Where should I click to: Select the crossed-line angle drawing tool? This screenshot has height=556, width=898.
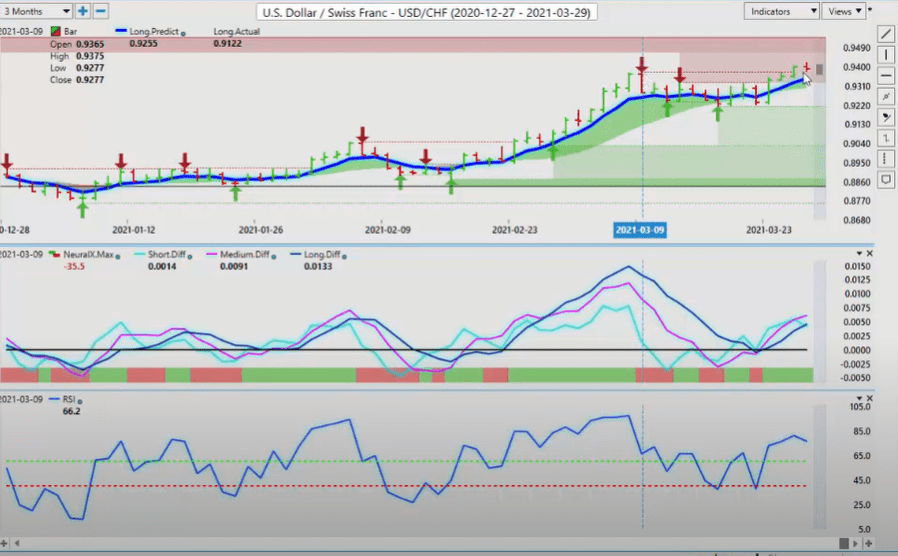tap(885, 96)
